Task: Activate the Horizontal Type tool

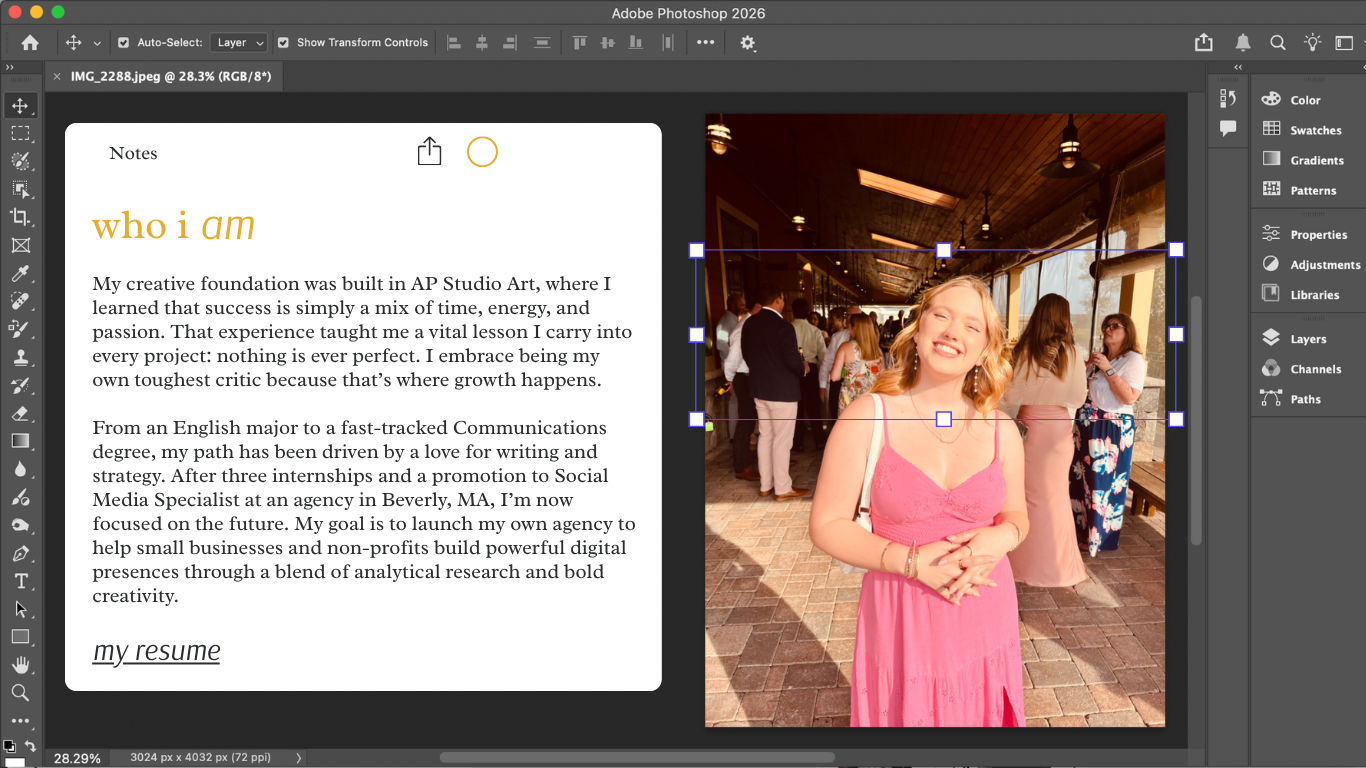Action: [20, 581]
